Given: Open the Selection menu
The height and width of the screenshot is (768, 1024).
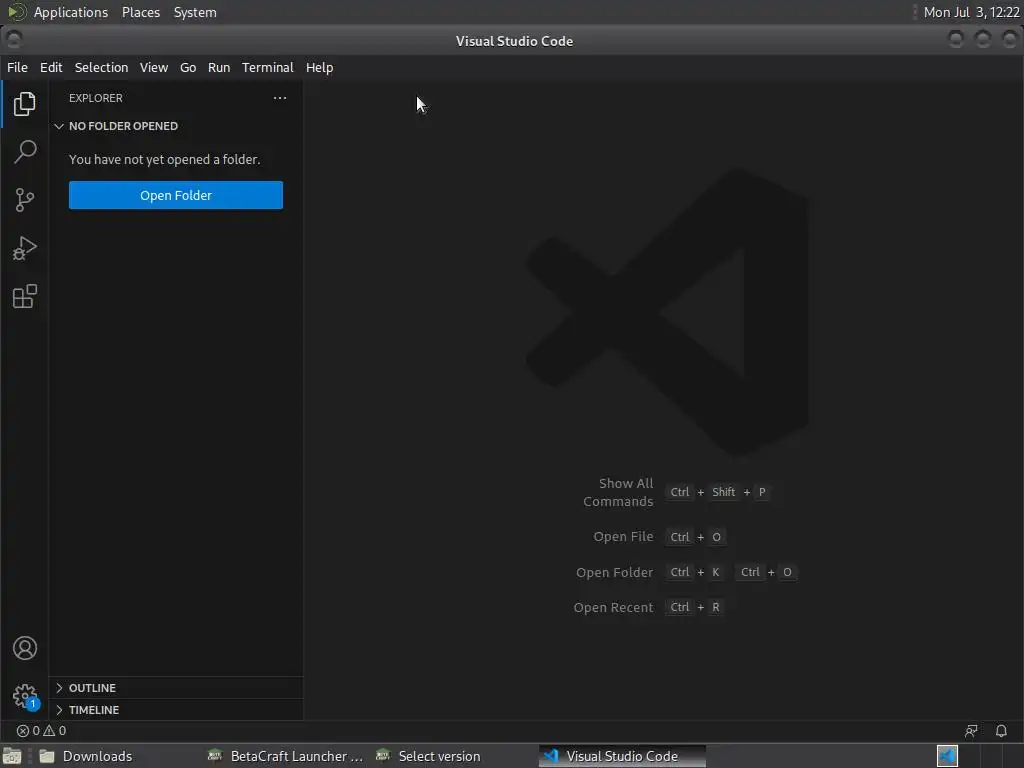Looking at the screenshot, I should pos(101,67).
